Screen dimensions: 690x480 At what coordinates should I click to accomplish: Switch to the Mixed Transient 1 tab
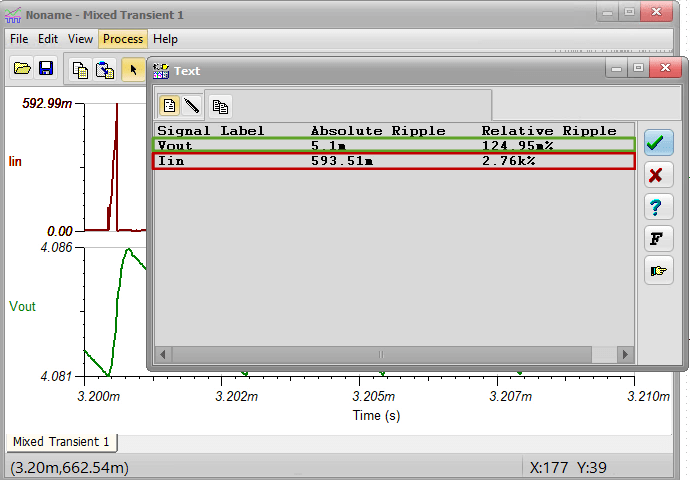tap(61, 442)
